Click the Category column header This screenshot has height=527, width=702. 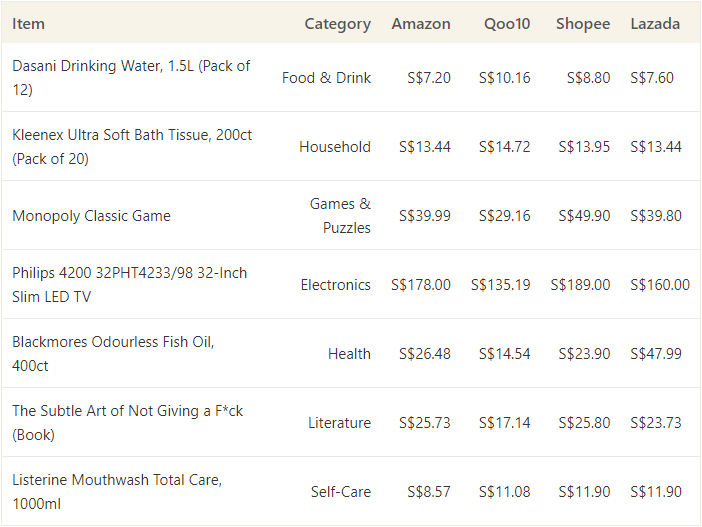[337, 24]
